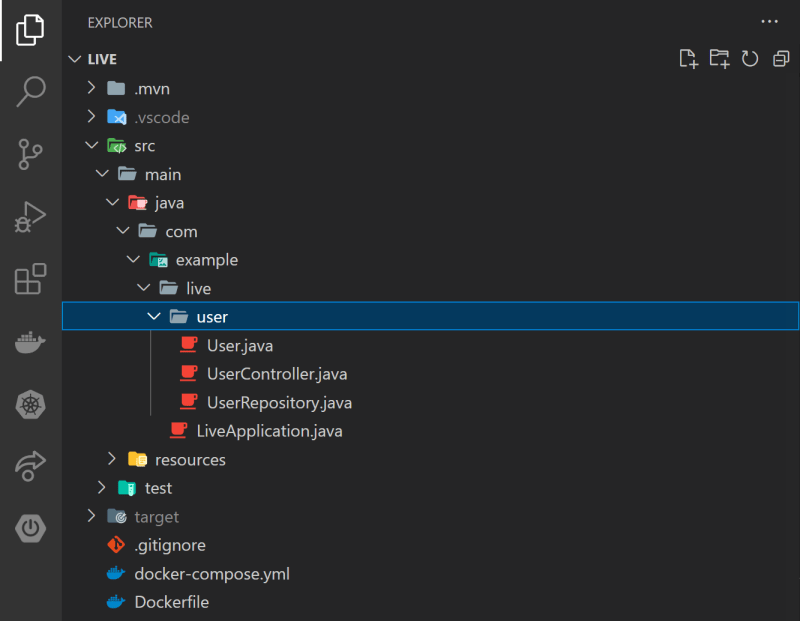Select the .mvn folder label
This screenshot has width=800, height=621.
[x=152, y=89]
